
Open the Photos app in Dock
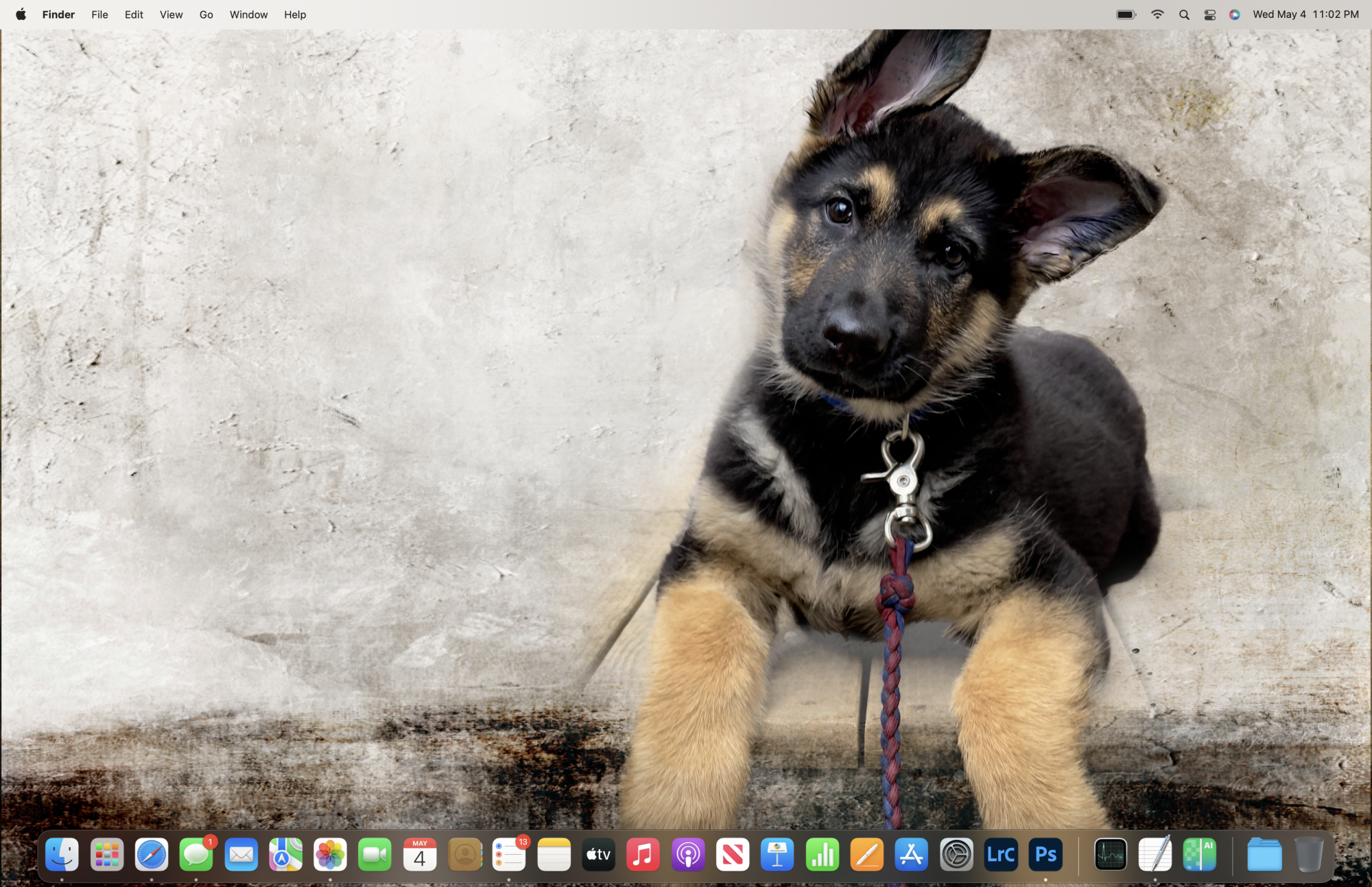tap(330, 855)
